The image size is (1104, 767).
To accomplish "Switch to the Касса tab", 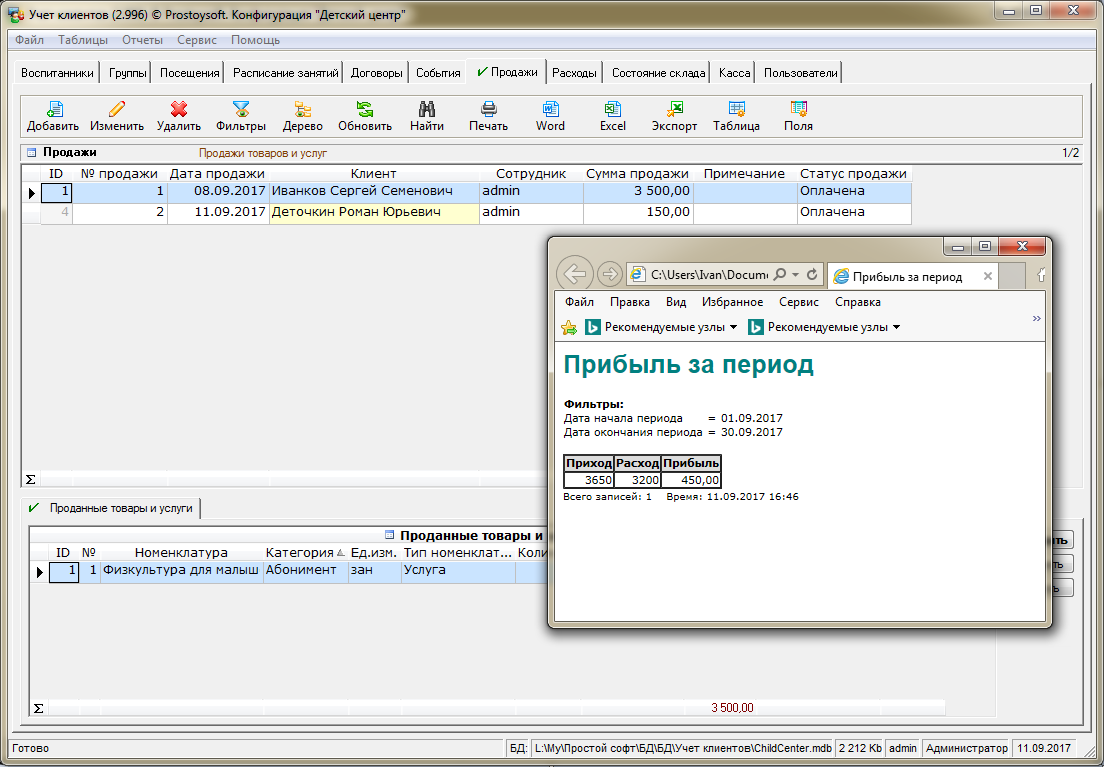I will [734, 73].
